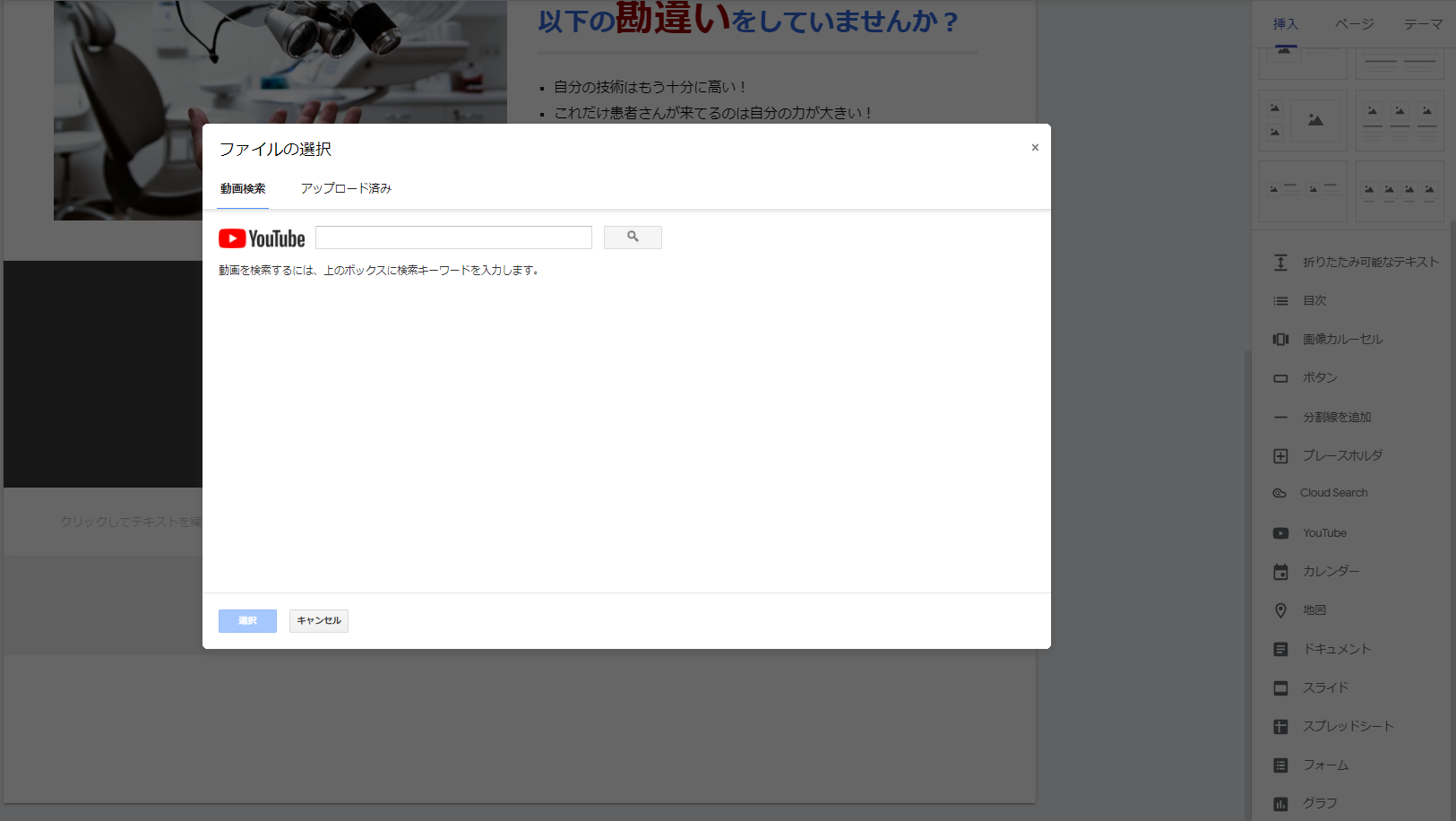Click the Cloud Search icon

point(1280,493)
